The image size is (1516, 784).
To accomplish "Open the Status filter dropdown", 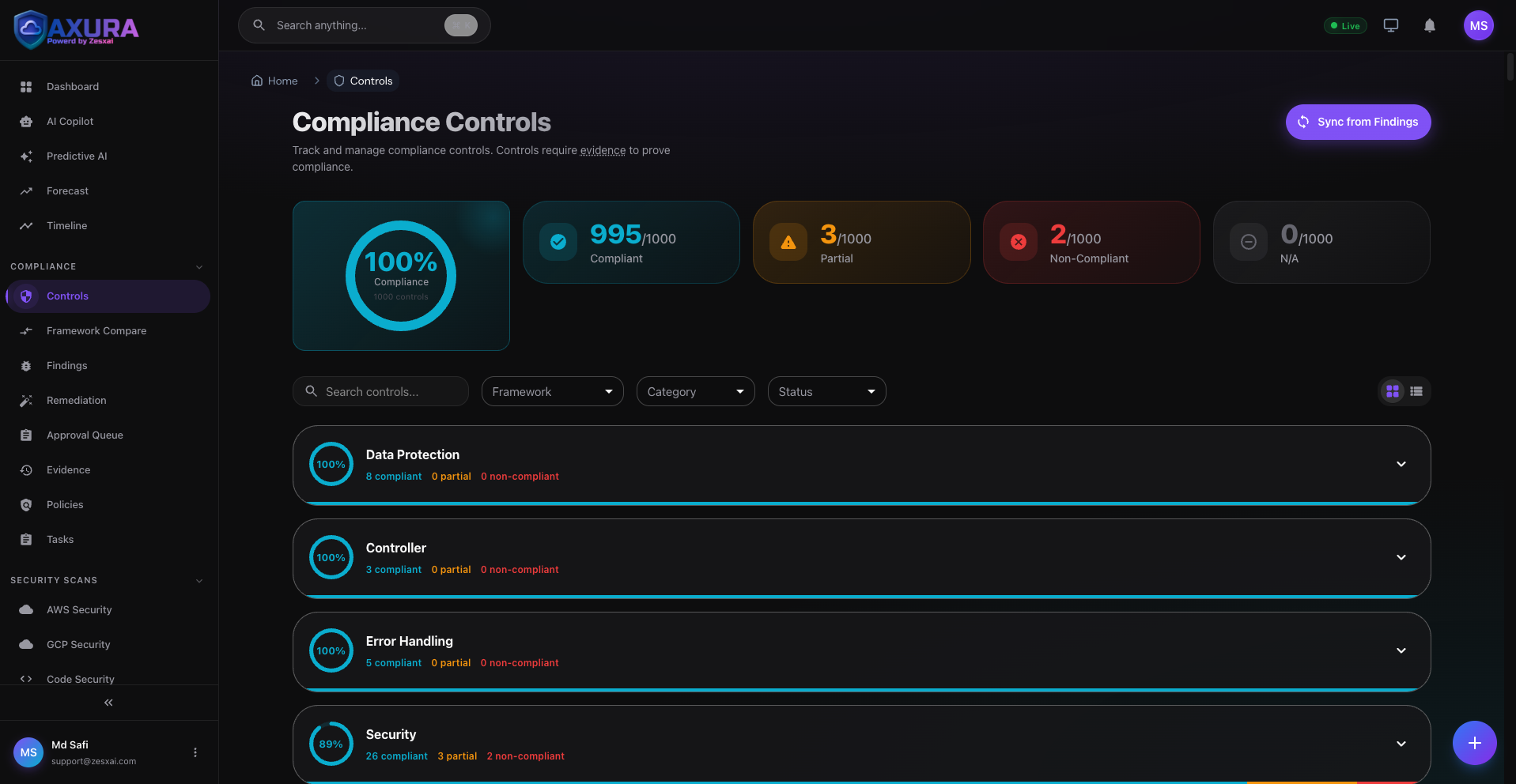I will coord(827,391).
